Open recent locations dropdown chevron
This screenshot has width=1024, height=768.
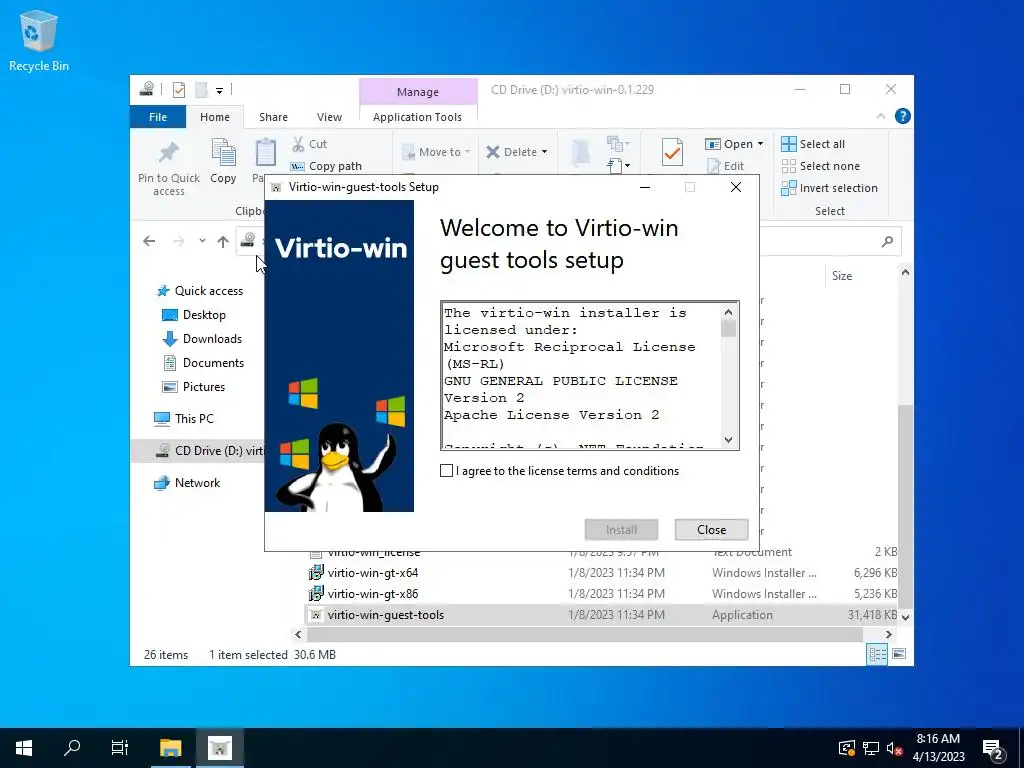tap(202, 241)
